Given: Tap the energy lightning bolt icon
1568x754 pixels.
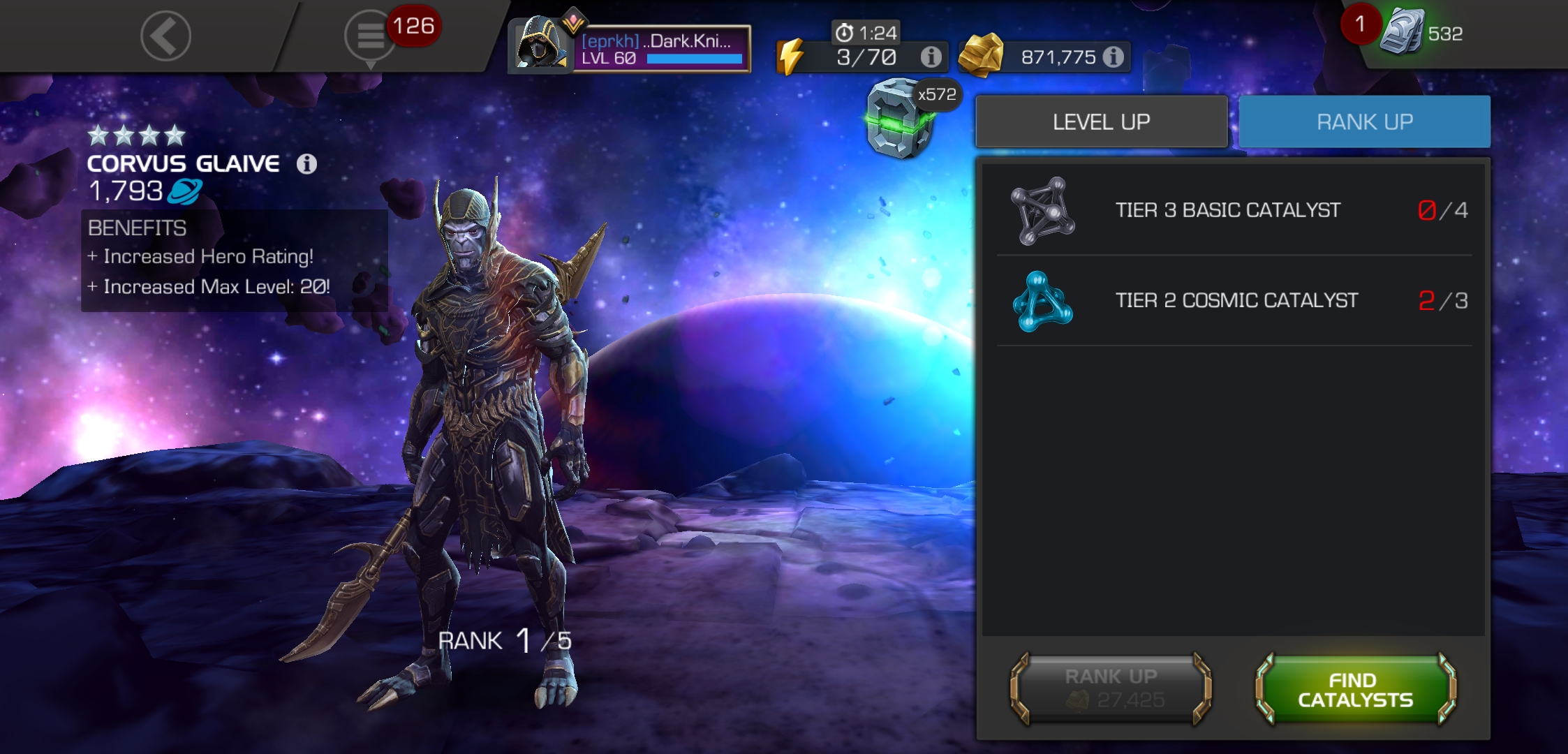Looking at the screenshot, I should [x=791, y=56].
